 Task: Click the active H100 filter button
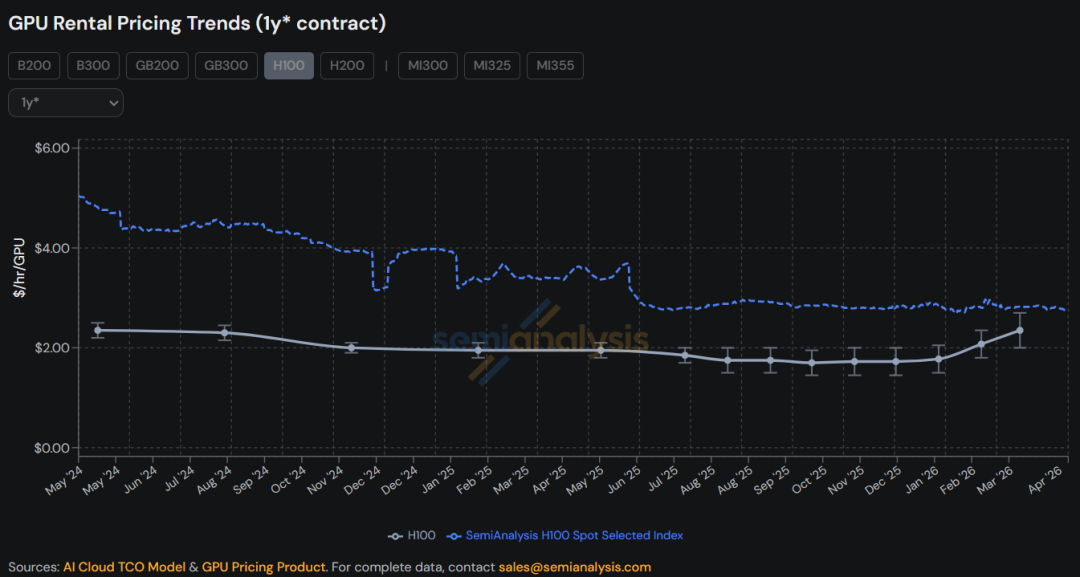pos(289,66)
